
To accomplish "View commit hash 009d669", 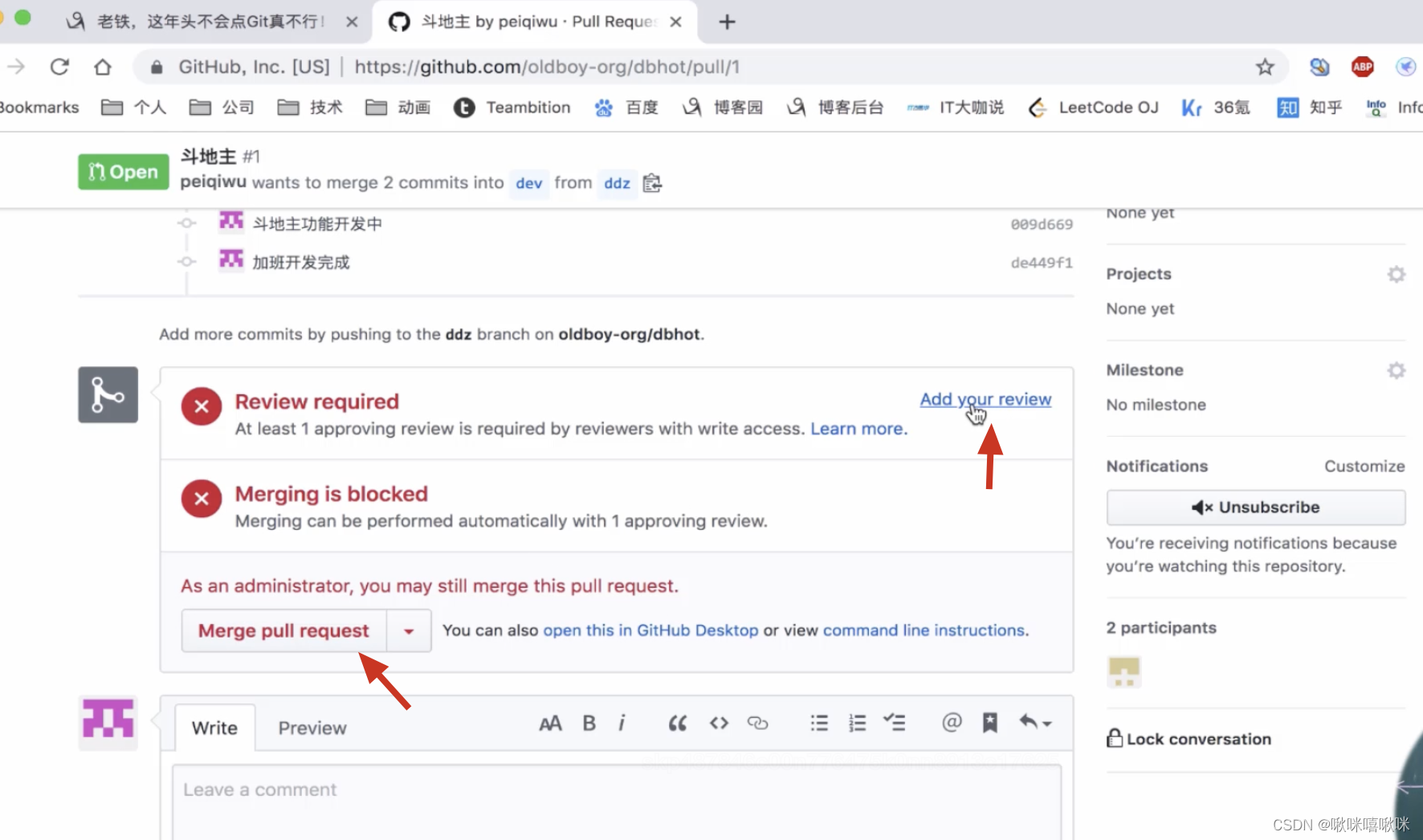I will [1042, 225].
